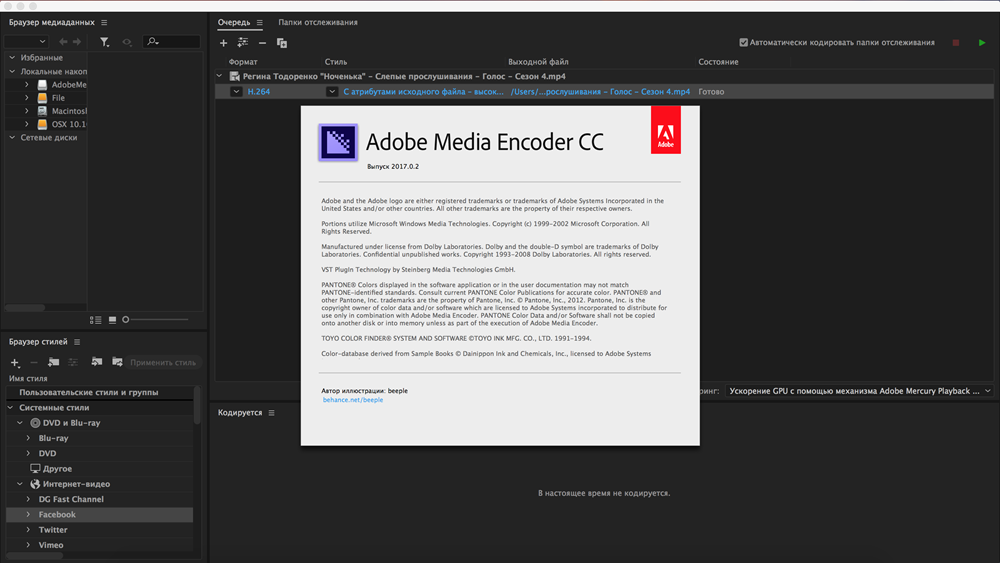
Task: Open Кодируется panel menu icon
Action: tap(272, 413)
